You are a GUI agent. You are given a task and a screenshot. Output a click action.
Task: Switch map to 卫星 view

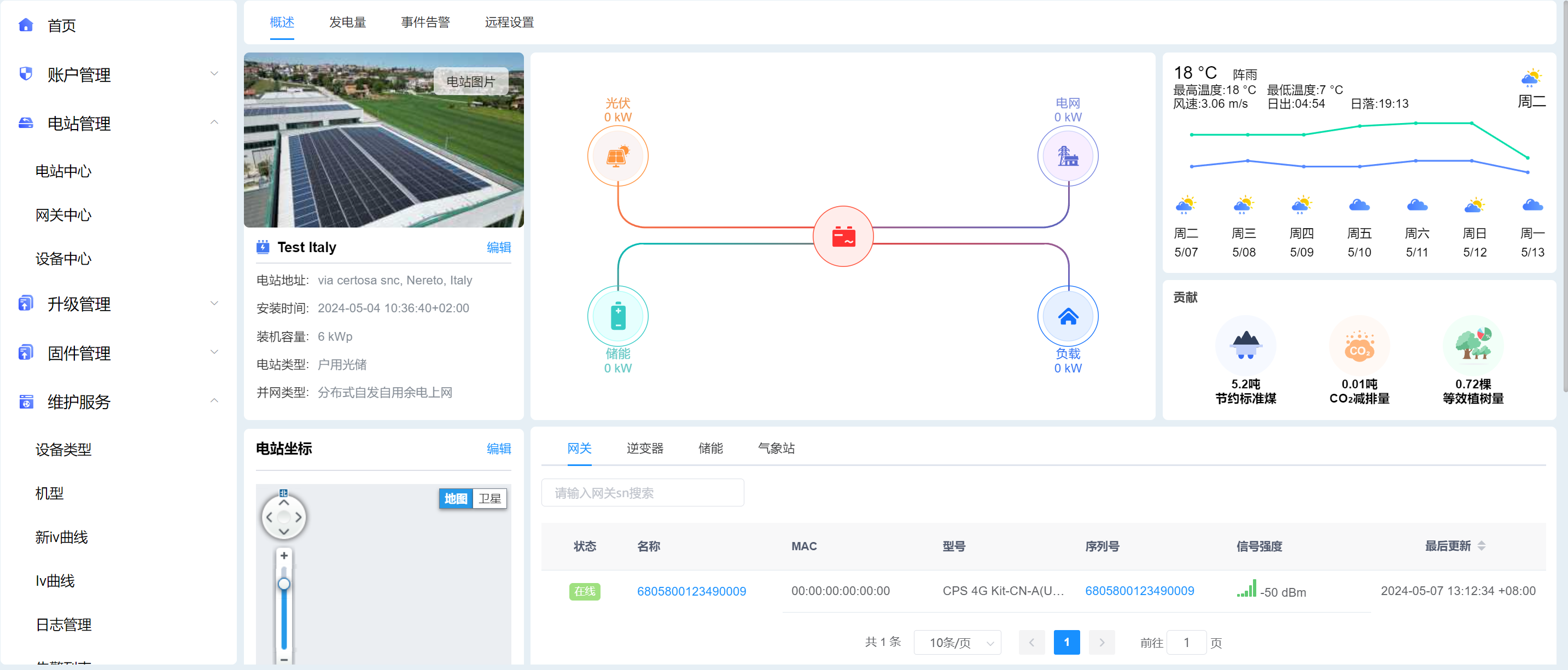click(489, 498)
